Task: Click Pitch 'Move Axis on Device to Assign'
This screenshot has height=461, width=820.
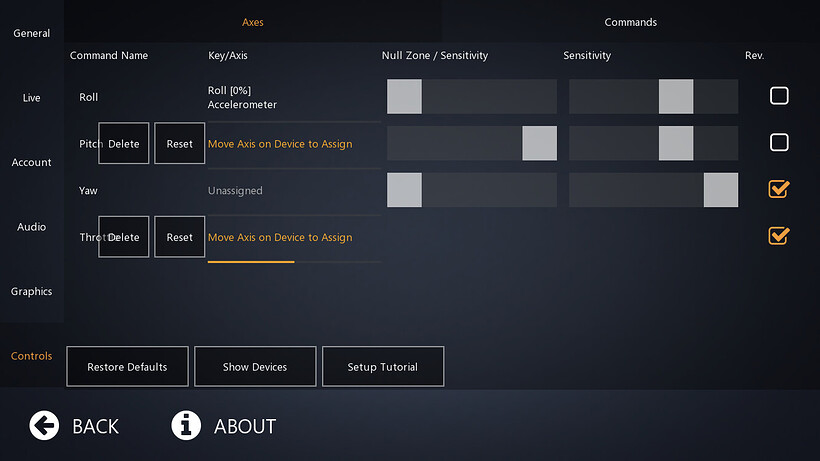Action: (280, 144)
